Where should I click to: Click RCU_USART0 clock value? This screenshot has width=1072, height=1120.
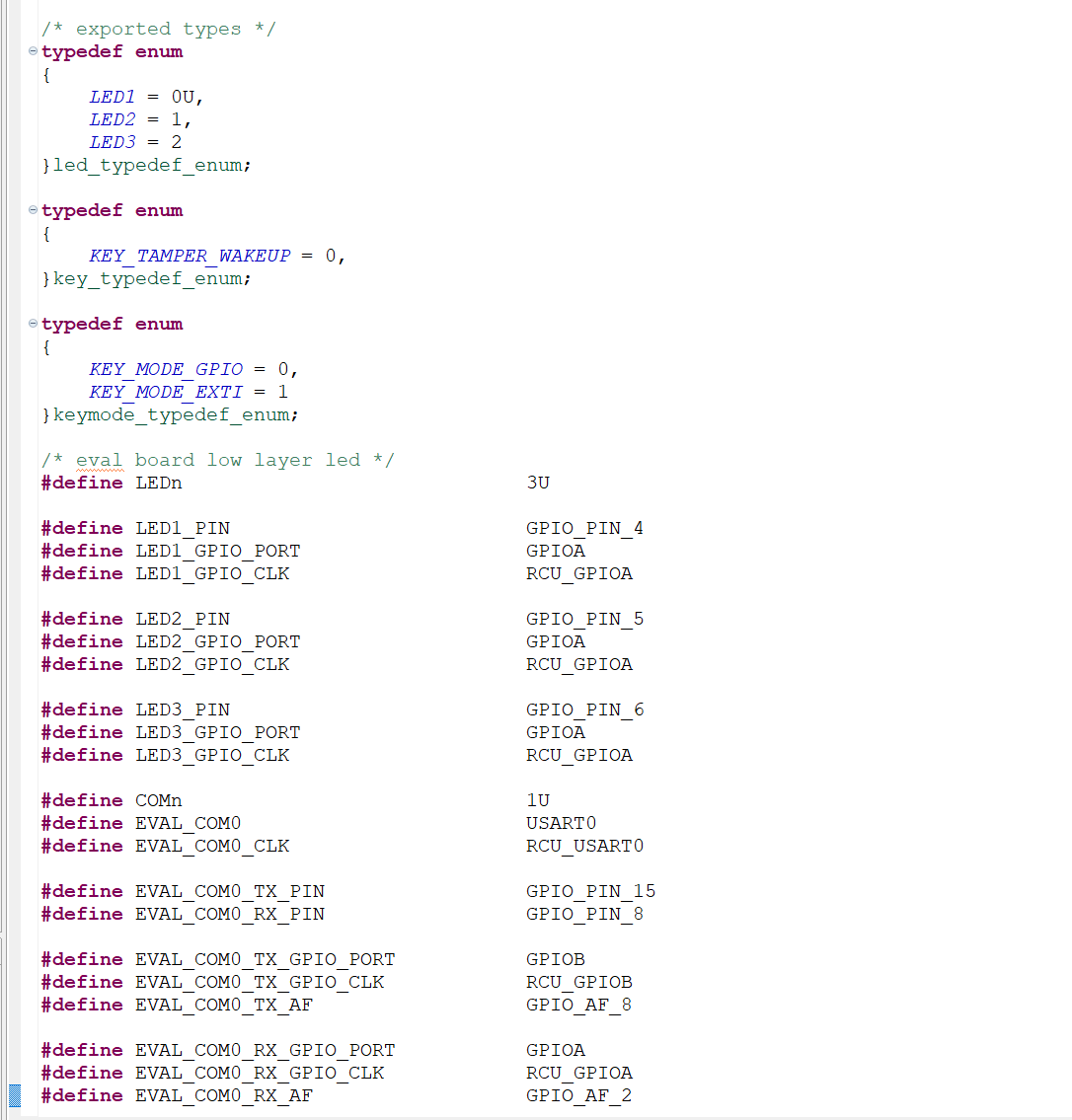pos(584,846)
